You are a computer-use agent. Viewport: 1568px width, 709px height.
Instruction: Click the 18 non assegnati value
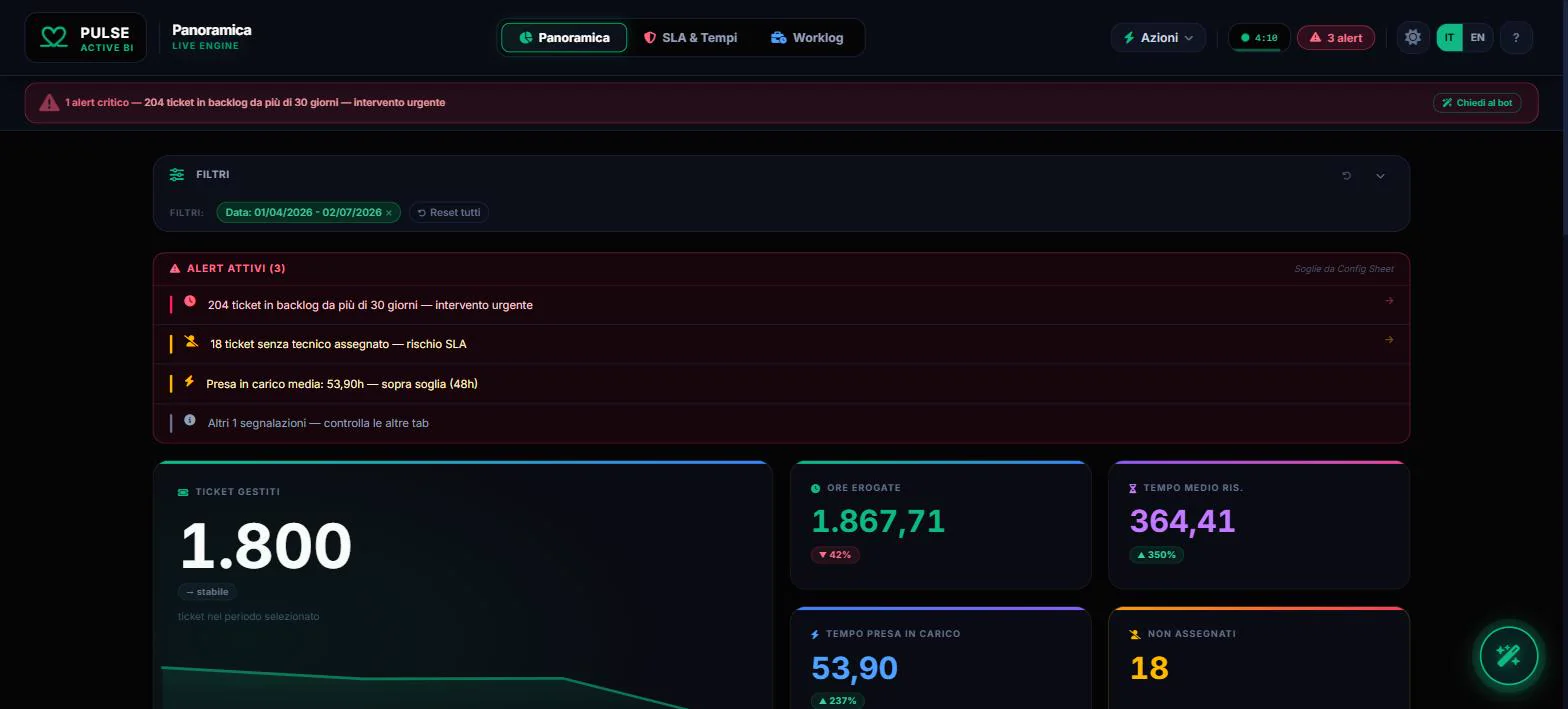[1149, 667]
